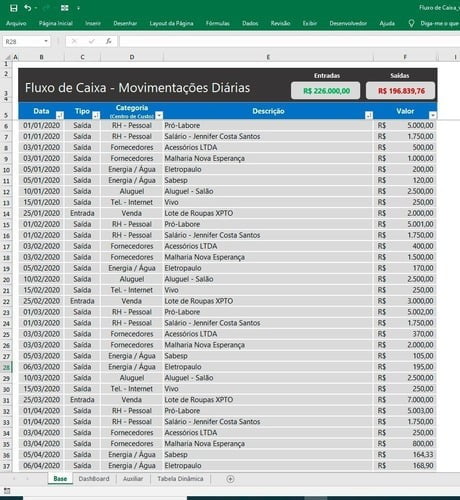460x500 pixels.
Task: Open the Exibir ribbon tab
Action: tap(310, 23)
